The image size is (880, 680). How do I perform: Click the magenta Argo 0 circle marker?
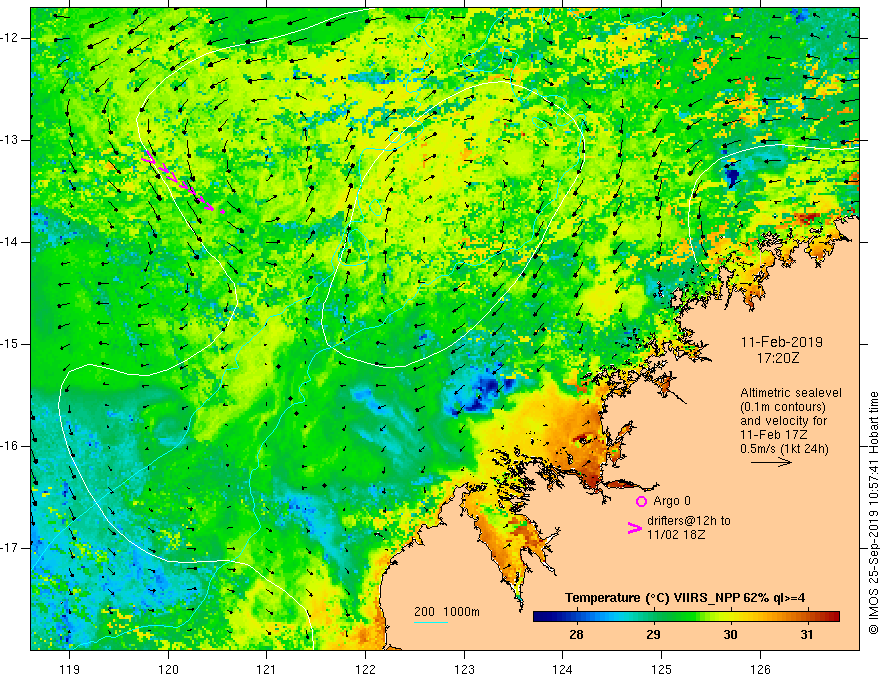(641, 502)
